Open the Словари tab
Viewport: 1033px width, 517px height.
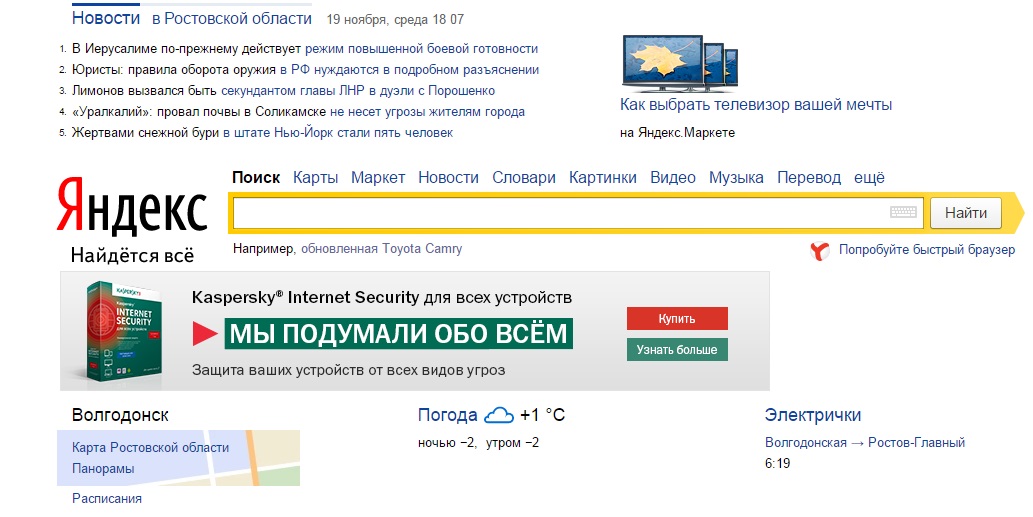tap(524, 178)
